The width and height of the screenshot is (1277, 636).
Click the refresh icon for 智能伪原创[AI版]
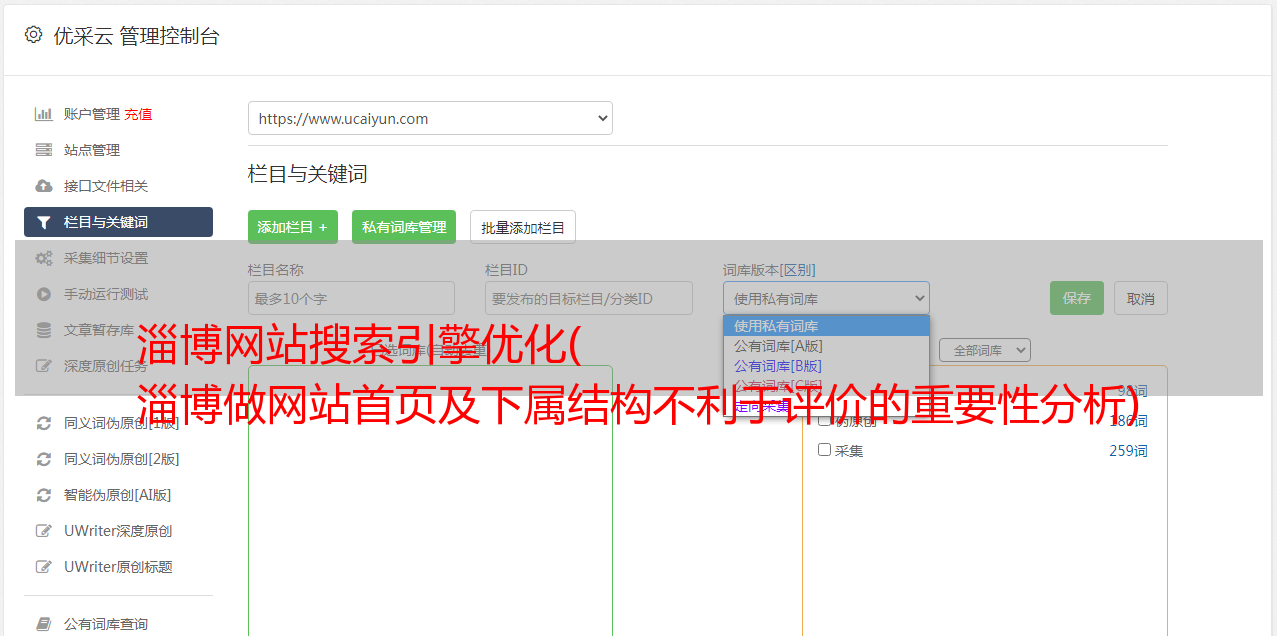[43, 495]
